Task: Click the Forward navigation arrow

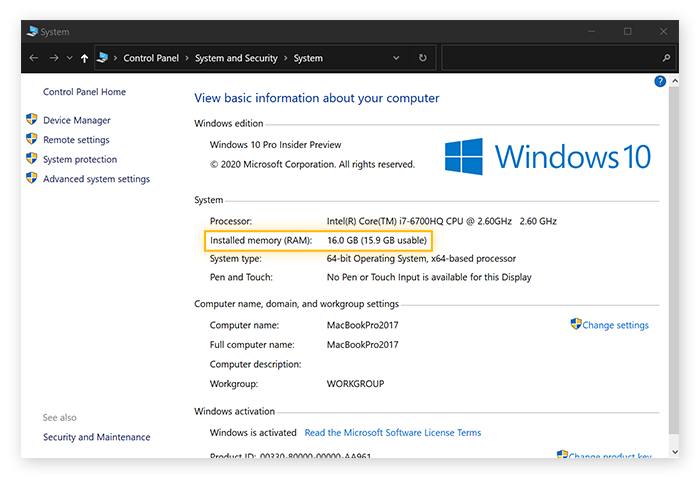Action: tap(54, 58)
